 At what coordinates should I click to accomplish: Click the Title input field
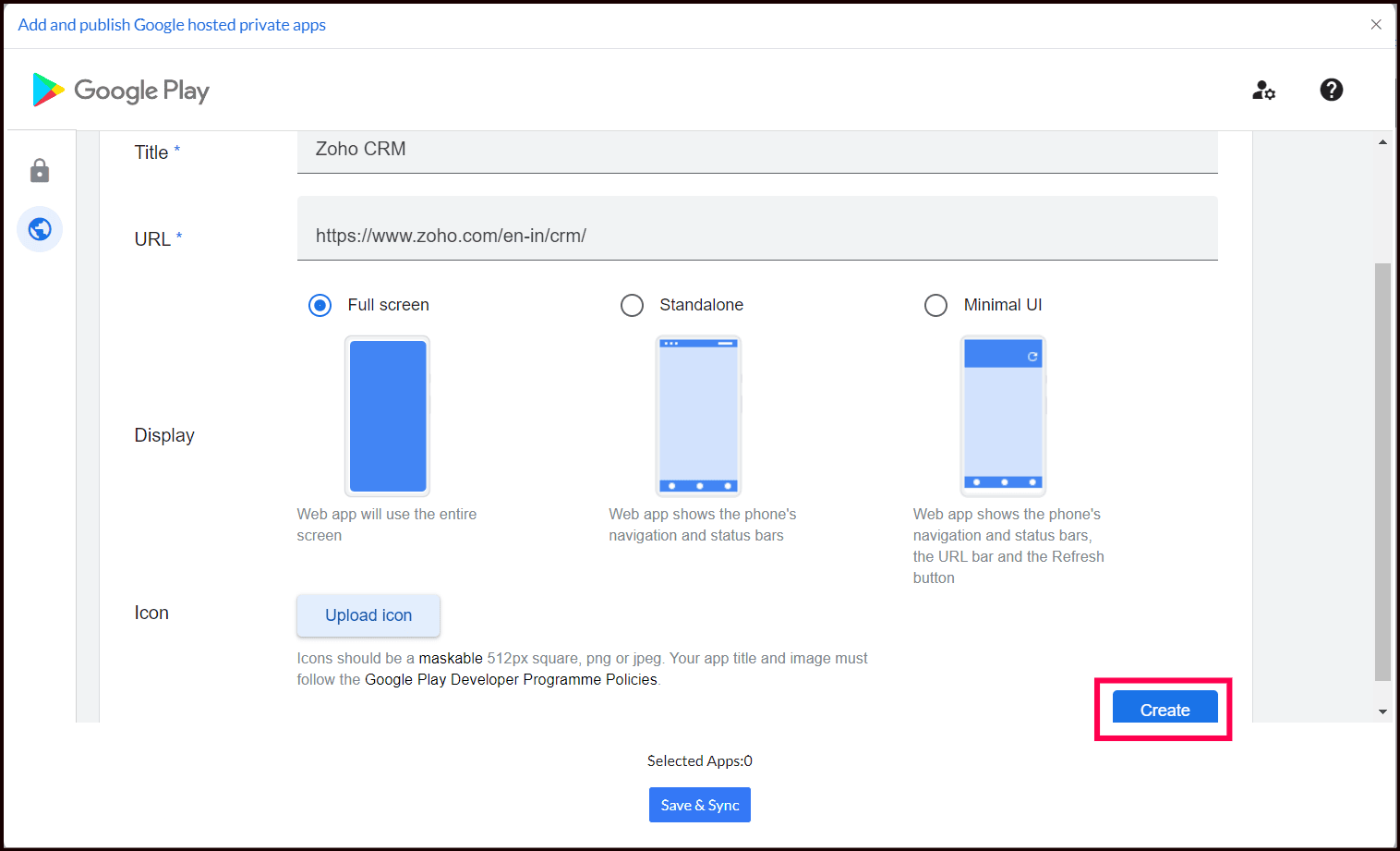point(757,150)
